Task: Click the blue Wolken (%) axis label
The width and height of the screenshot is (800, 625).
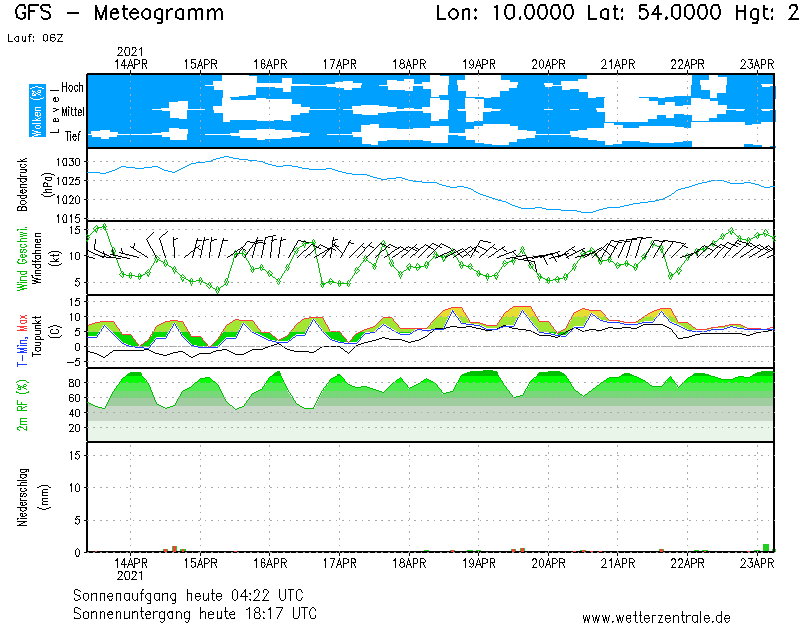Action: [x=37, y=111]
